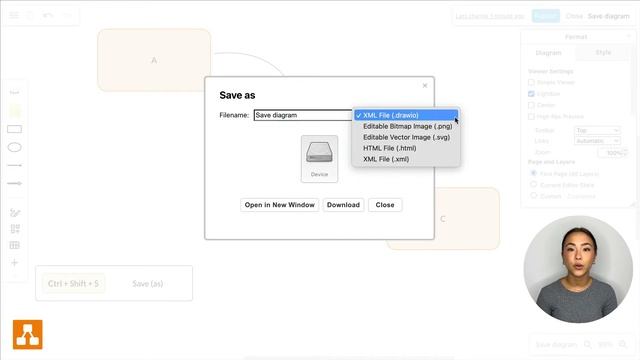Toggle the Lightbox checkbox

click(531, 94)
